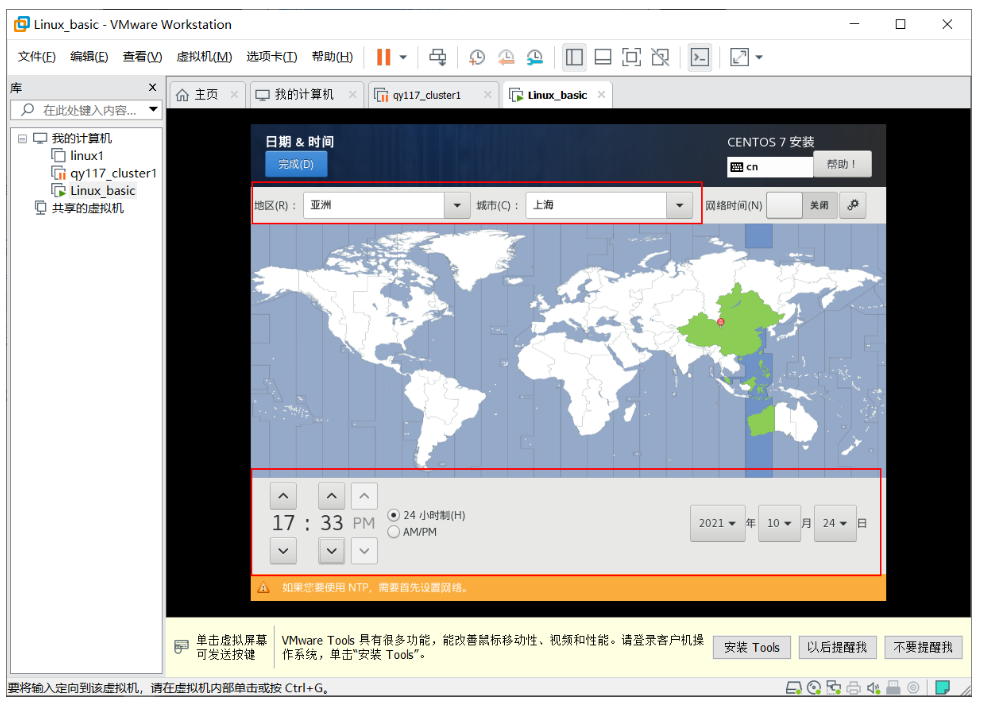Click the message log status bar icon

click(x=942, y=688)
